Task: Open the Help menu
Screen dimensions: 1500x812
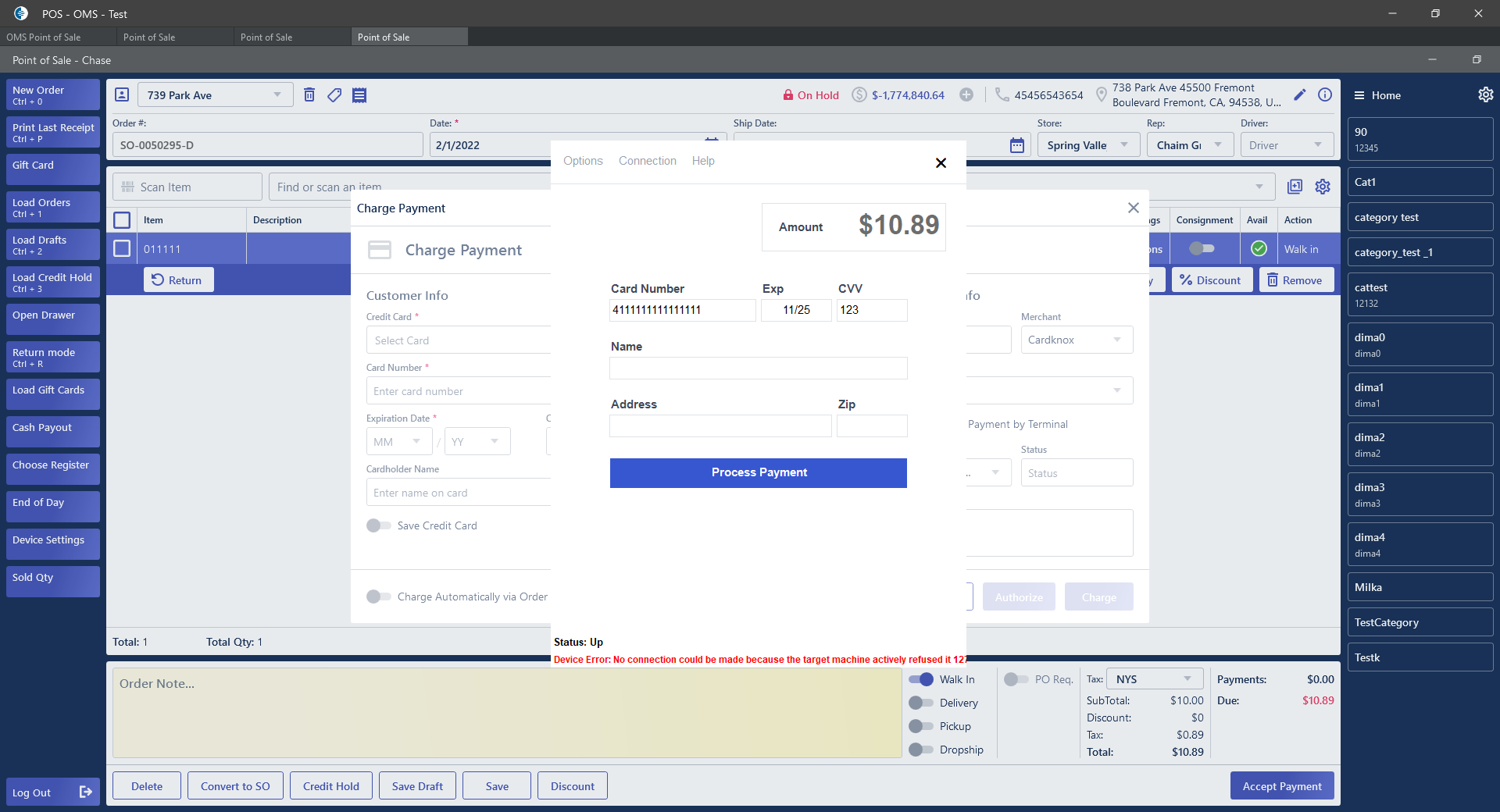Action: point(703,161)
